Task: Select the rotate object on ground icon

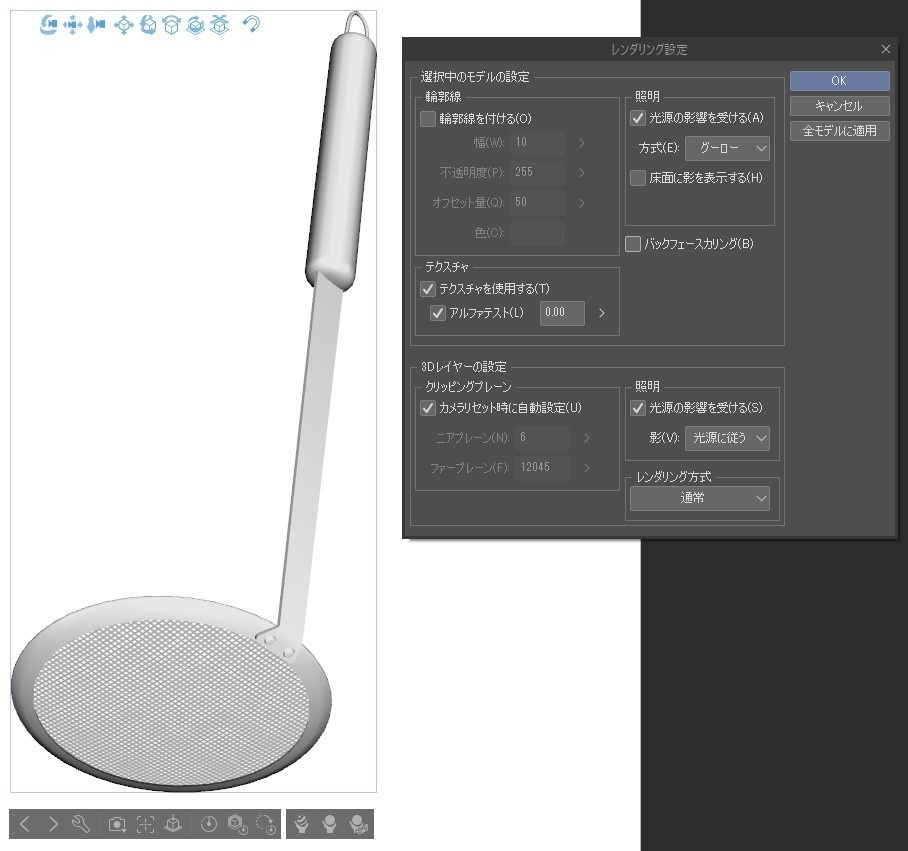Action: (x=195, y=25)
